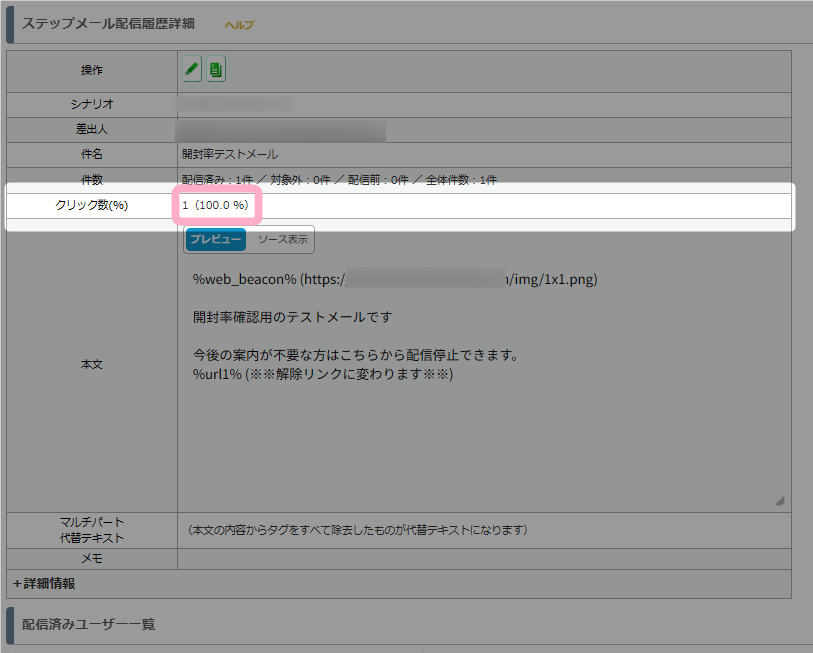
Task: Click the マルチパート代替テキスト description text
Action: click(x=358, y=529)
